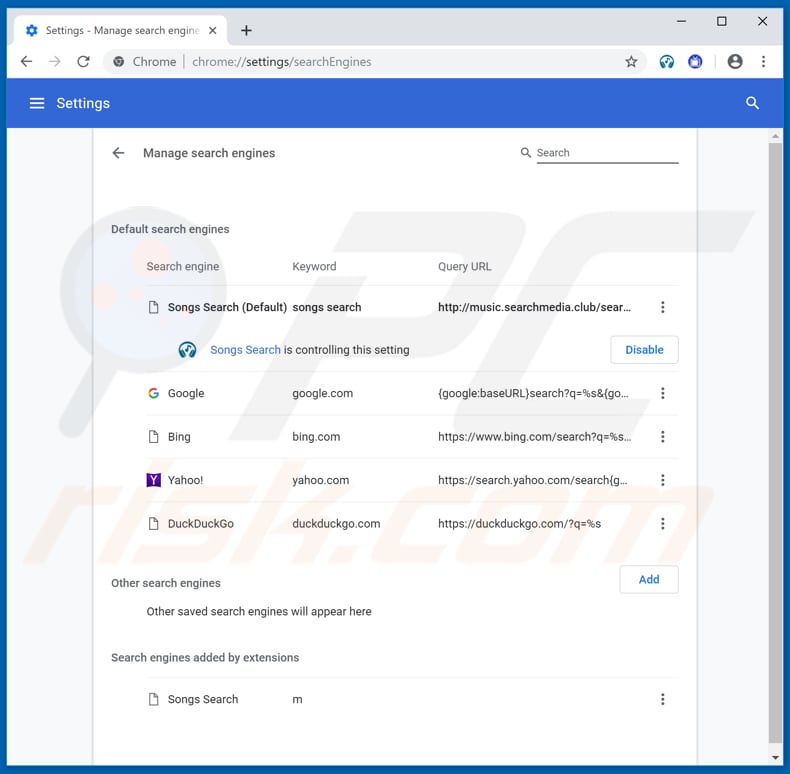Click the Settings search magnifier icon

(752, 103)
